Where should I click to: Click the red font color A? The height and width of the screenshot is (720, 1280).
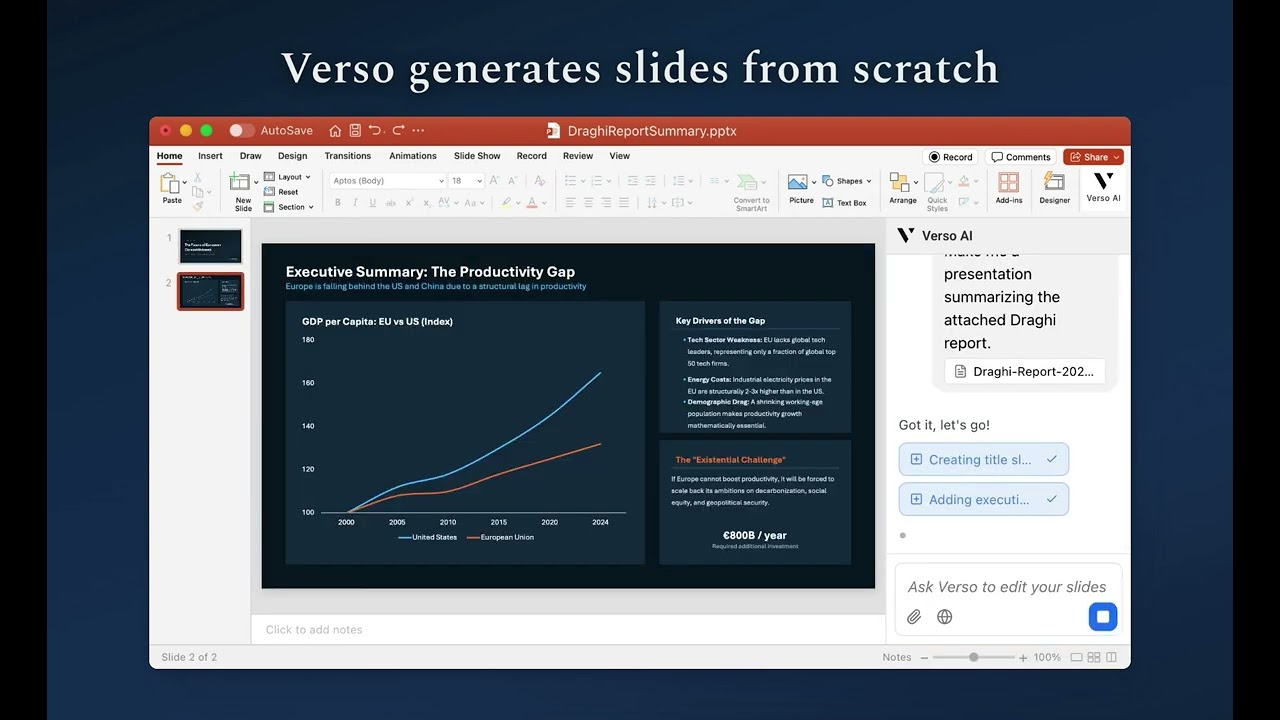point(531,202)
